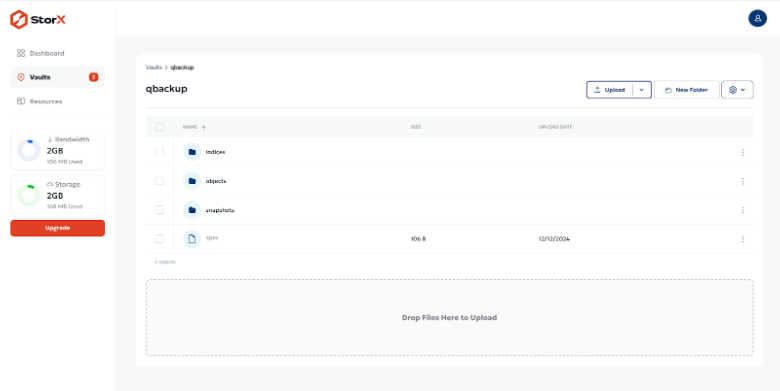The width and height of the screenshot is (780, 391).
Task: Open the gear settings dropdown
Action: [737, 90]
